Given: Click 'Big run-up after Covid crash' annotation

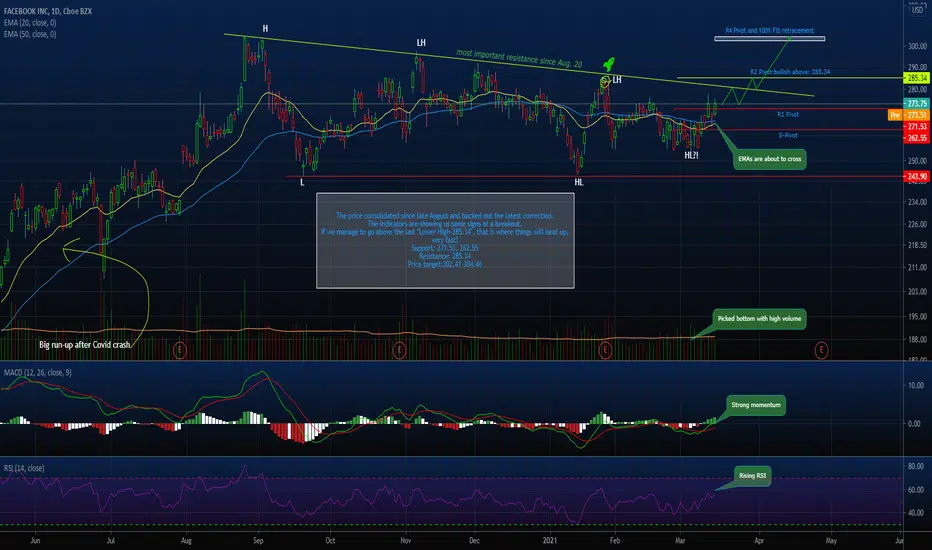Looking at the screenshot, I should pyautogui.click(x=84, y=344).
